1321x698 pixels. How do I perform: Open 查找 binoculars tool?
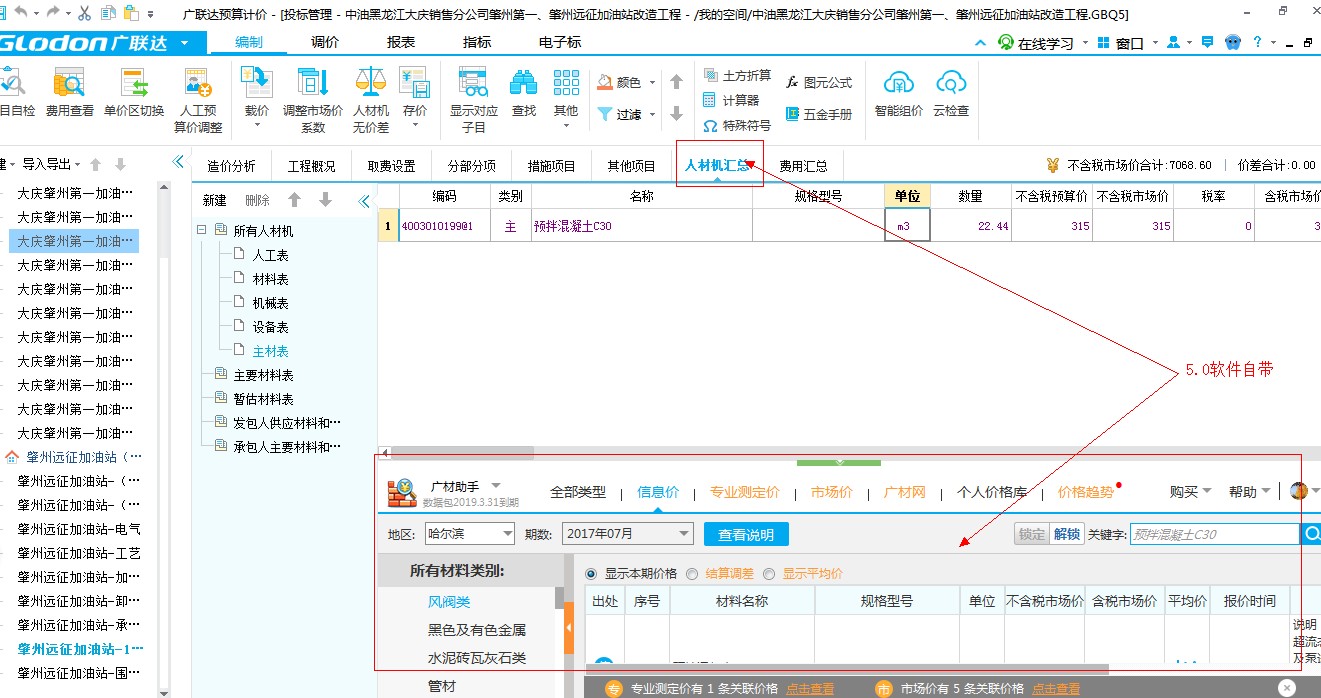click(x=524, y=93)
